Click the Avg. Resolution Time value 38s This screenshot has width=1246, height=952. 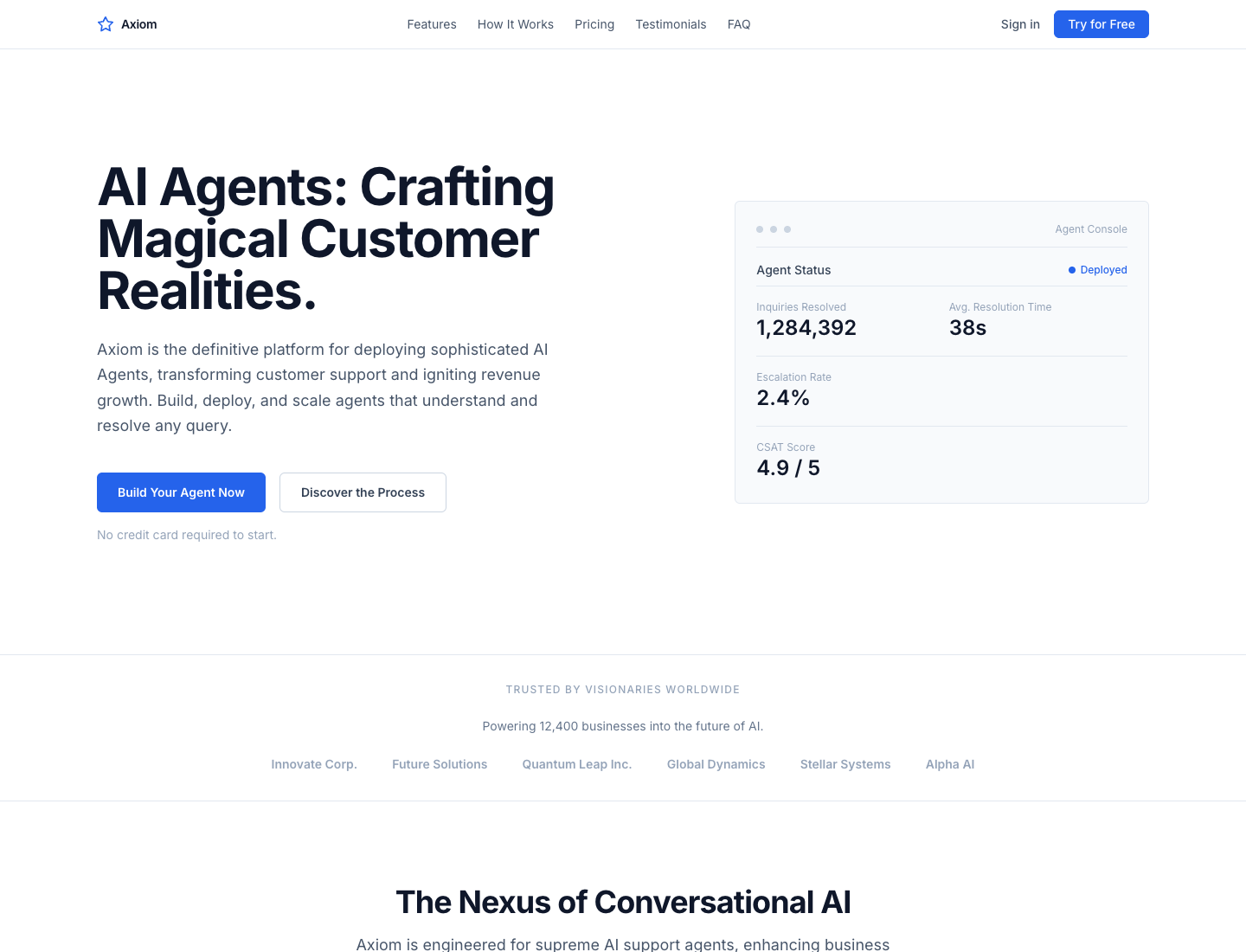(967, 328)
